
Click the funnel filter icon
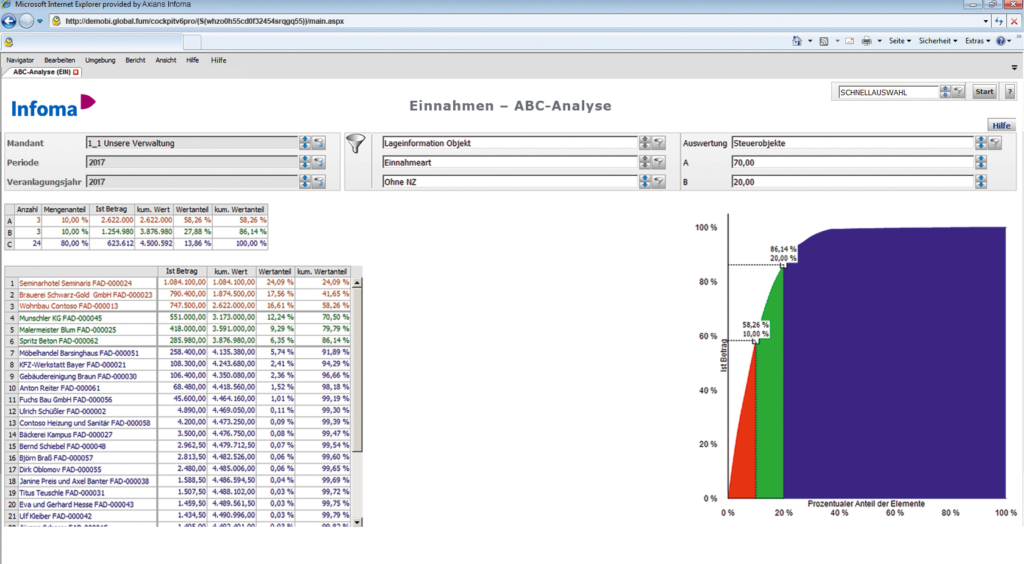(356, 144)
